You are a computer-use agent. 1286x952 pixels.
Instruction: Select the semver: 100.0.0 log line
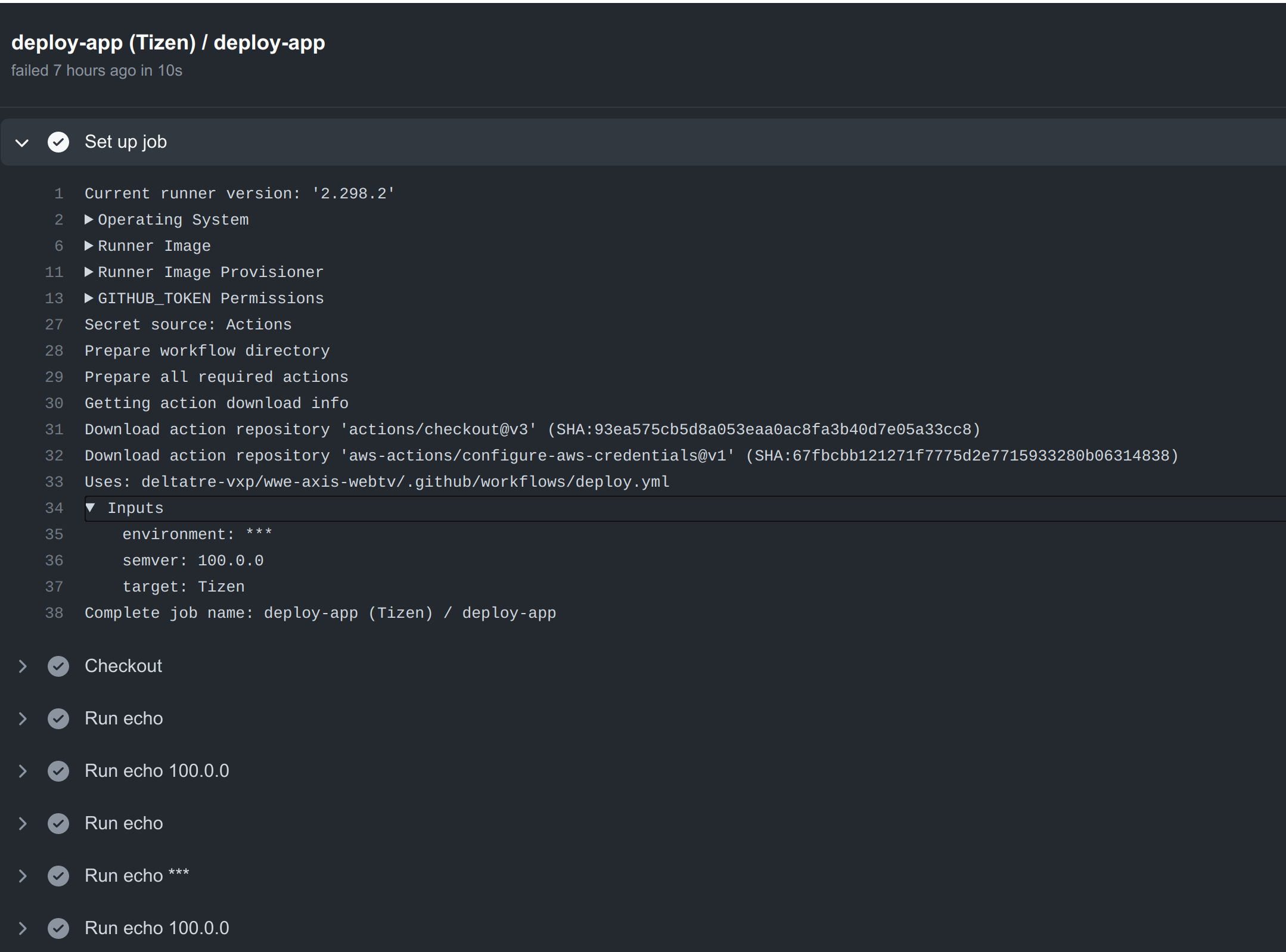pos(193,560)
